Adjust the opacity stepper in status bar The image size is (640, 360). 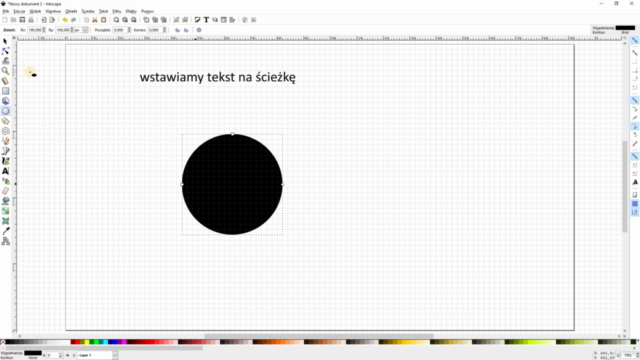(60, 356)
